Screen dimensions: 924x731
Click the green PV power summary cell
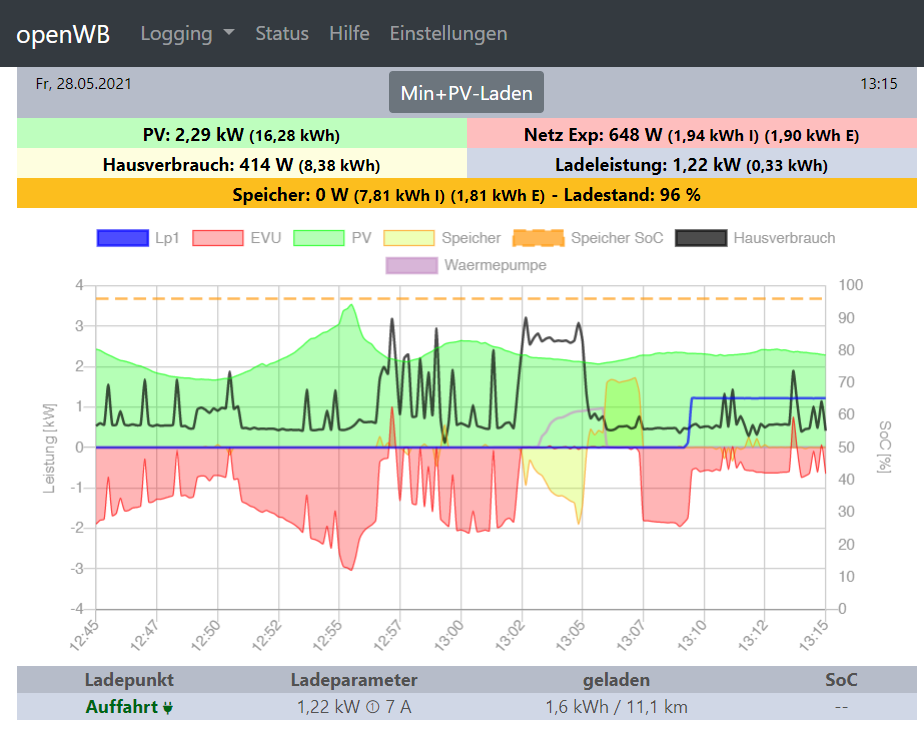pyautogui.click(x=241, y=134)
